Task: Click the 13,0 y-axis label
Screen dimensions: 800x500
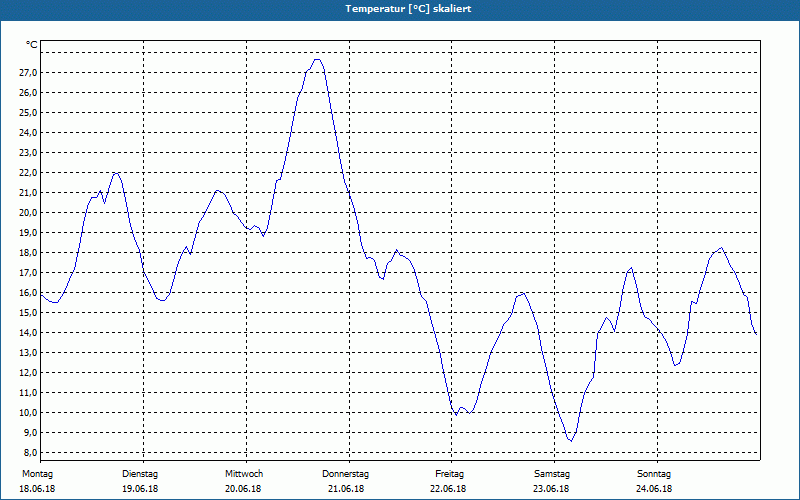Action: [x=28, y=353]
